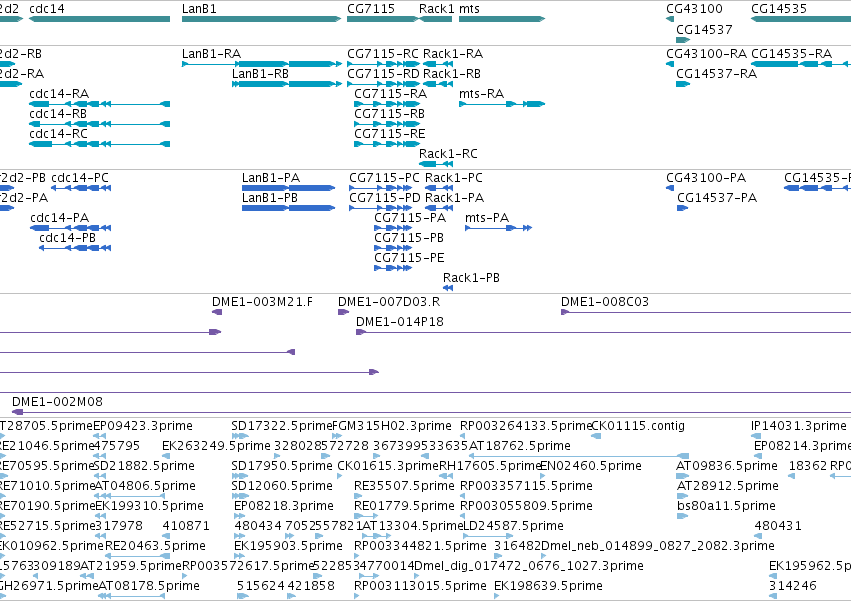Select protein CG7115-PB
851x601 pixels.
[x=393, y=248]
